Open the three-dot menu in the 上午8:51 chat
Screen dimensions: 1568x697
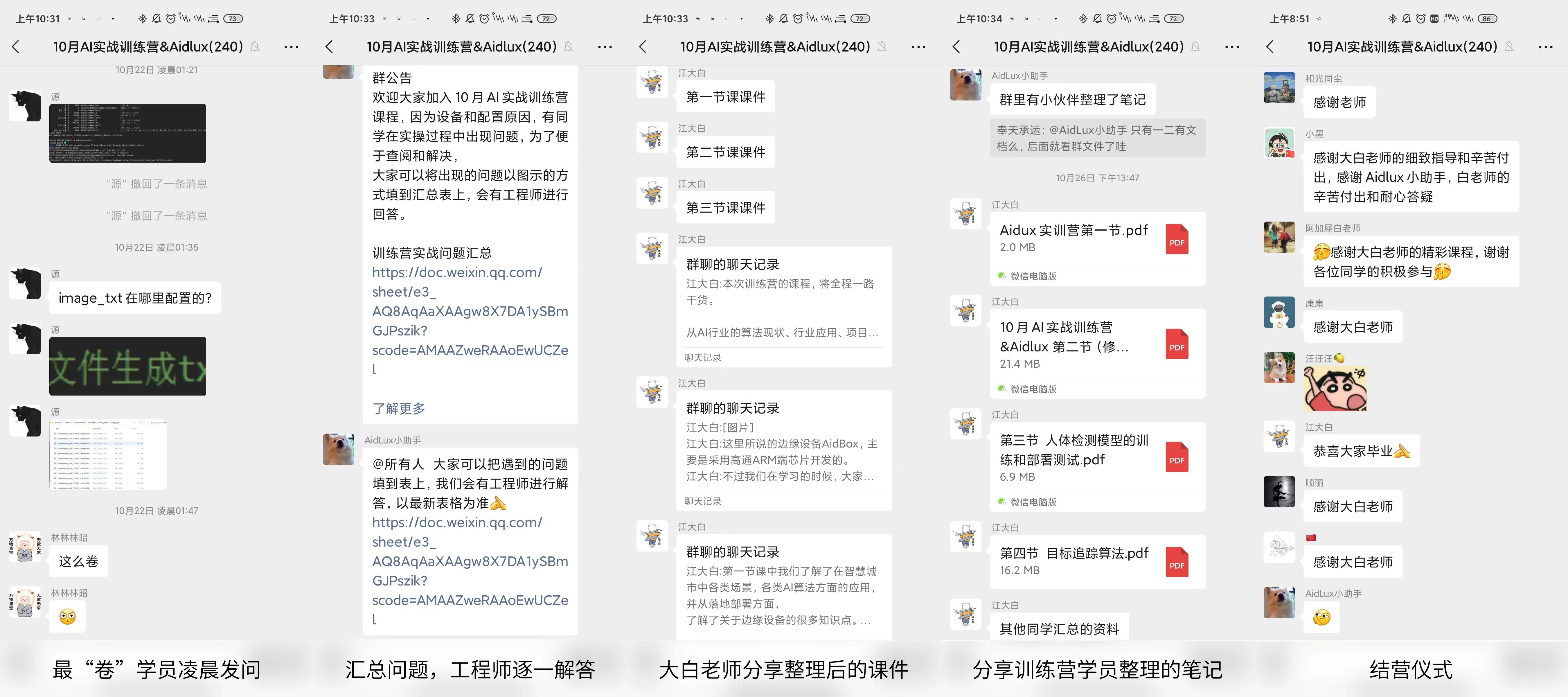[x=1545, y=47]
